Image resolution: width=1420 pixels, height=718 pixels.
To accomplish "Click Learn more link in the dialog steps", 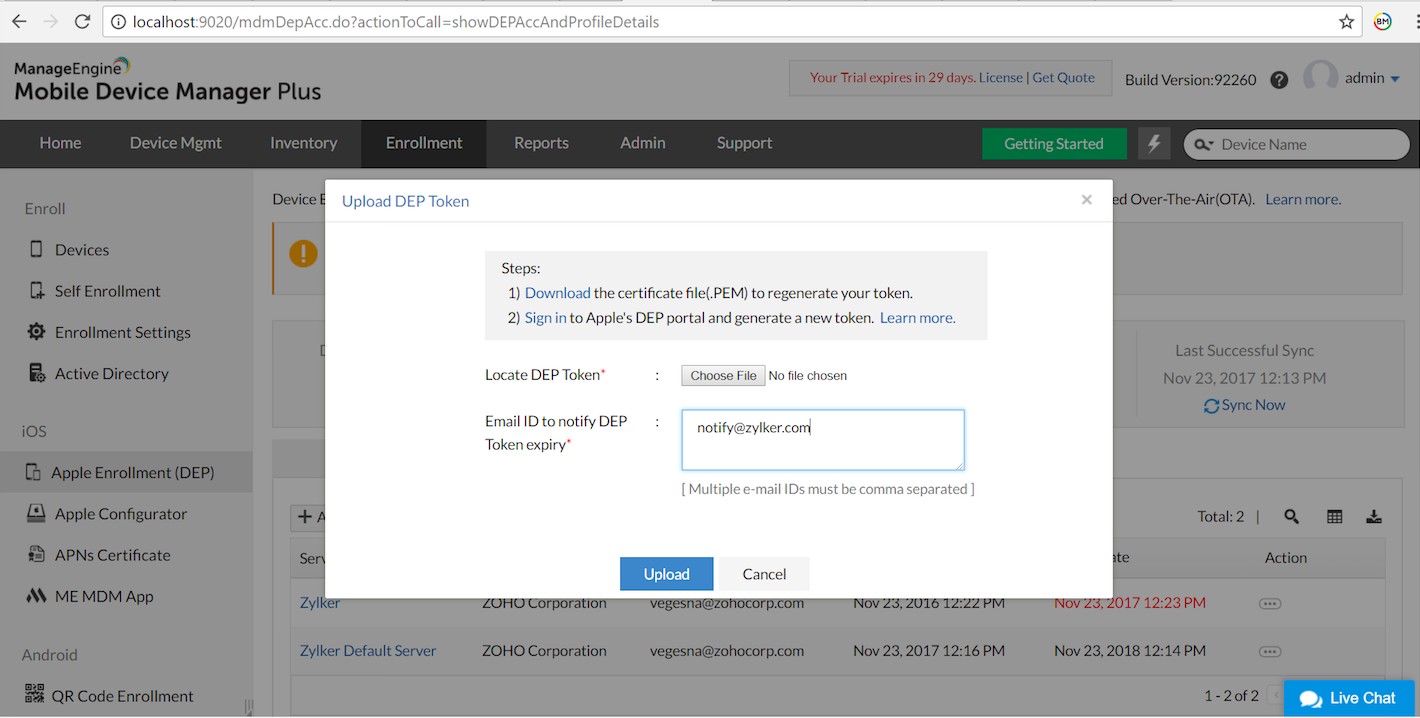I will click(x=917, y=318).
